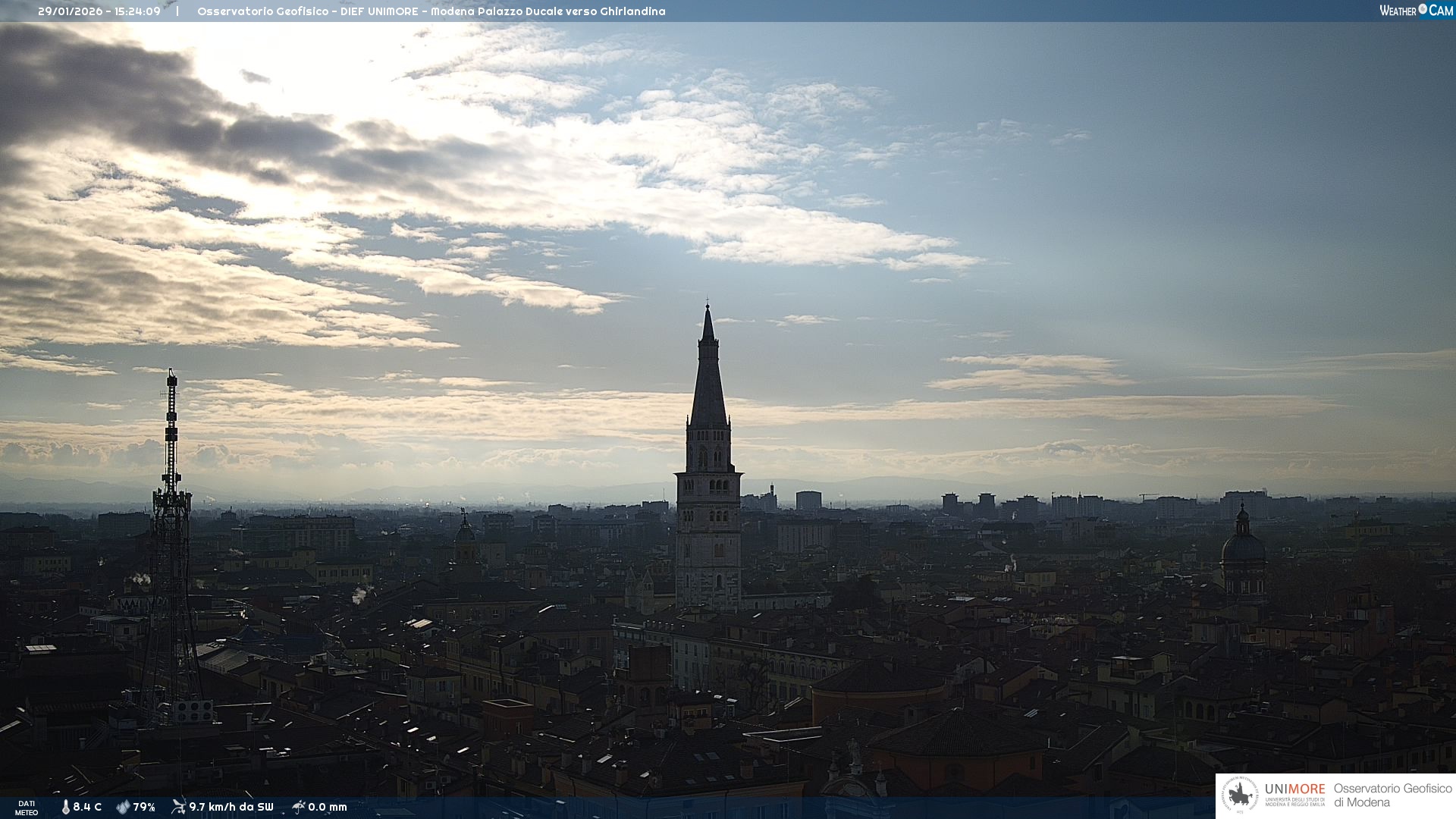Click the 29/01/2026 date stamp
The width and height of the screenshot is (1456, 819).
pos(70,11)
